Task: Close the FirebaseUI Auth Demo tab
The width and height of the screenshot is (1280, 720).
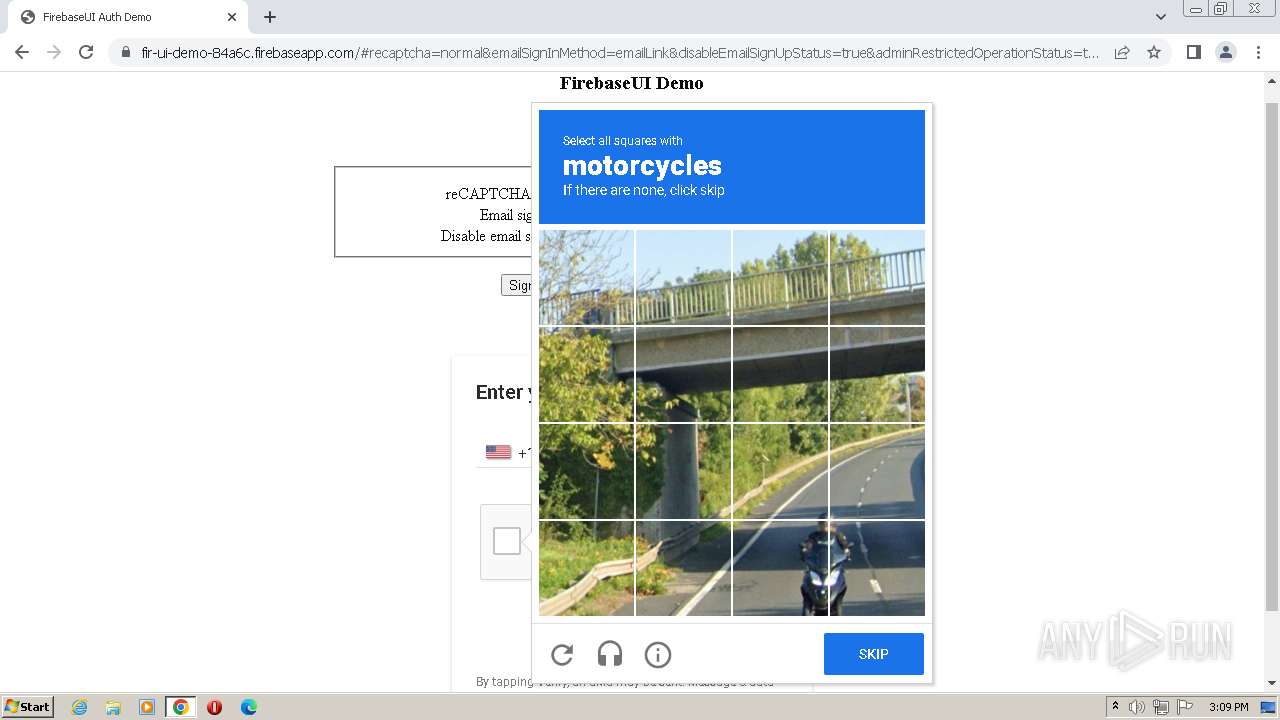Action: (x=232, y=17)
